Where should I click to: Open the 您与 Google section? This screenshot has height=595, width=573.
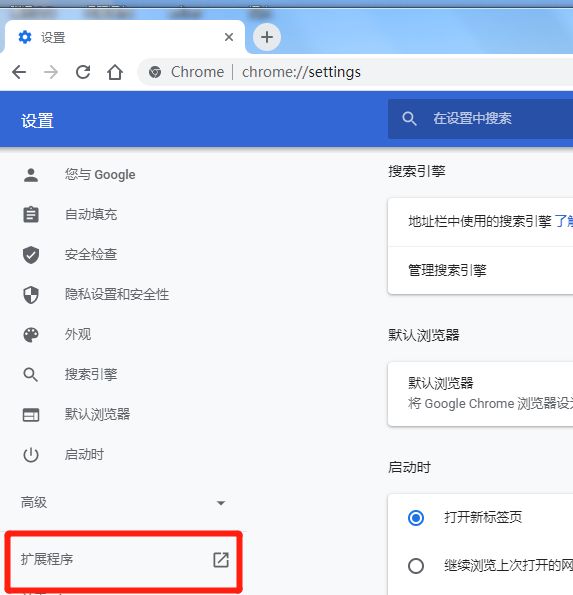100,175
